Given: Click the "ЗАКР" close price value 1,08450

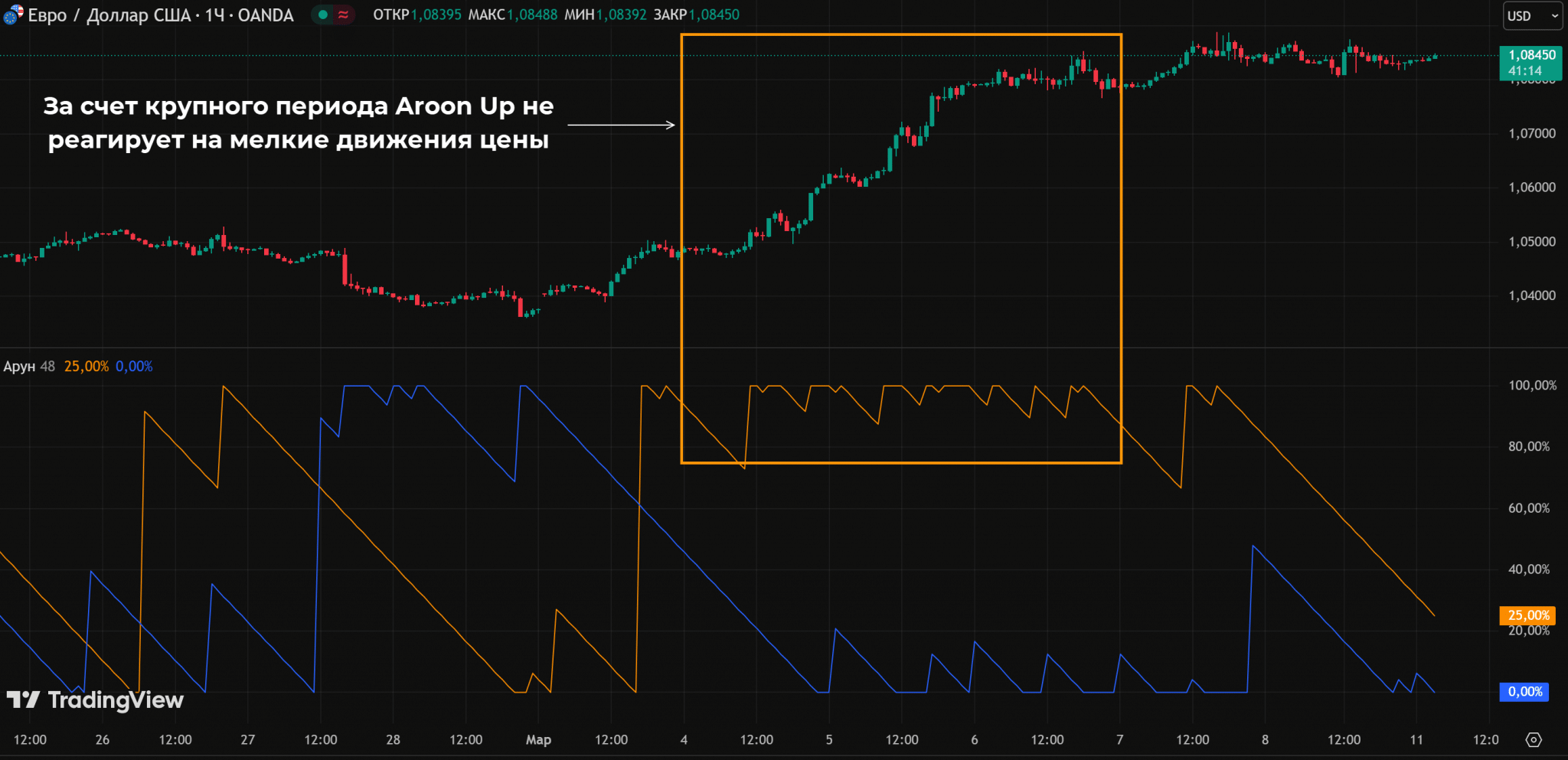Looking at the screenshot, I should point(714,15).
